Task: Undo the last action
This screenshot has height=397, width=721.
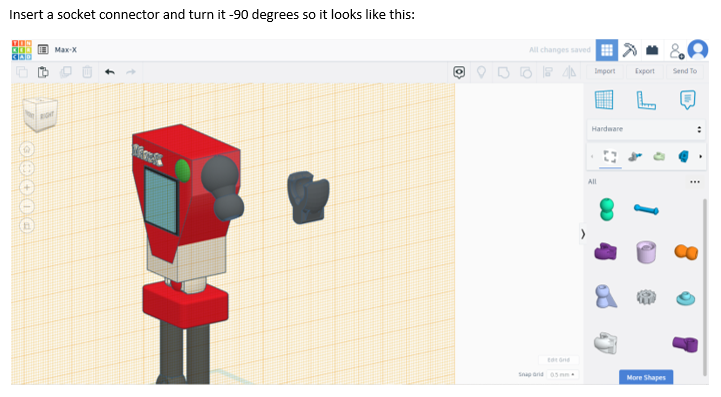Action: point(109,72)
